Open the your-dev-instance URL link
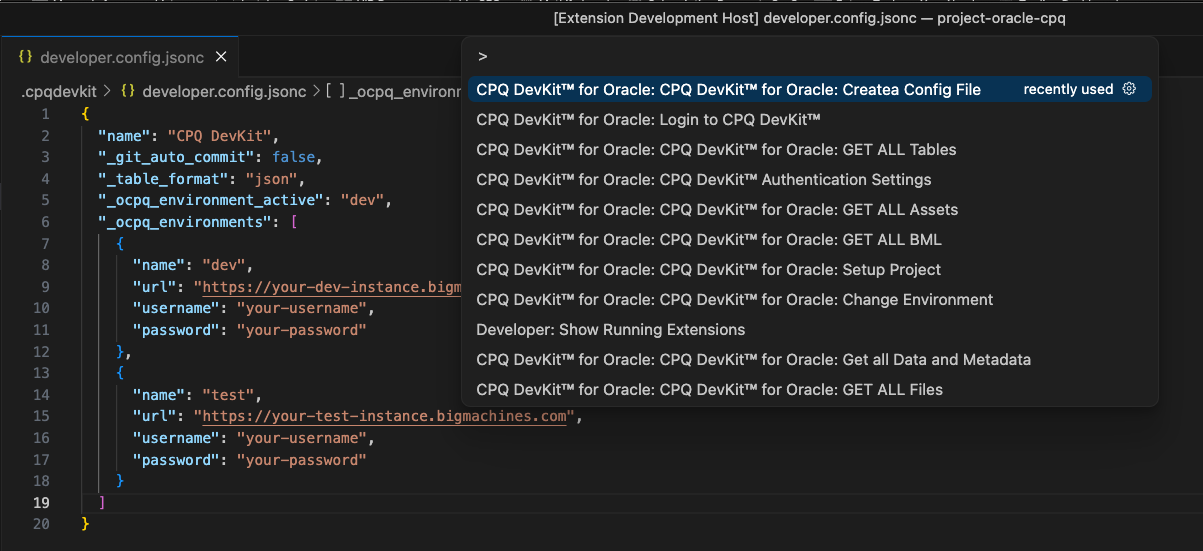 click(332, 287)
